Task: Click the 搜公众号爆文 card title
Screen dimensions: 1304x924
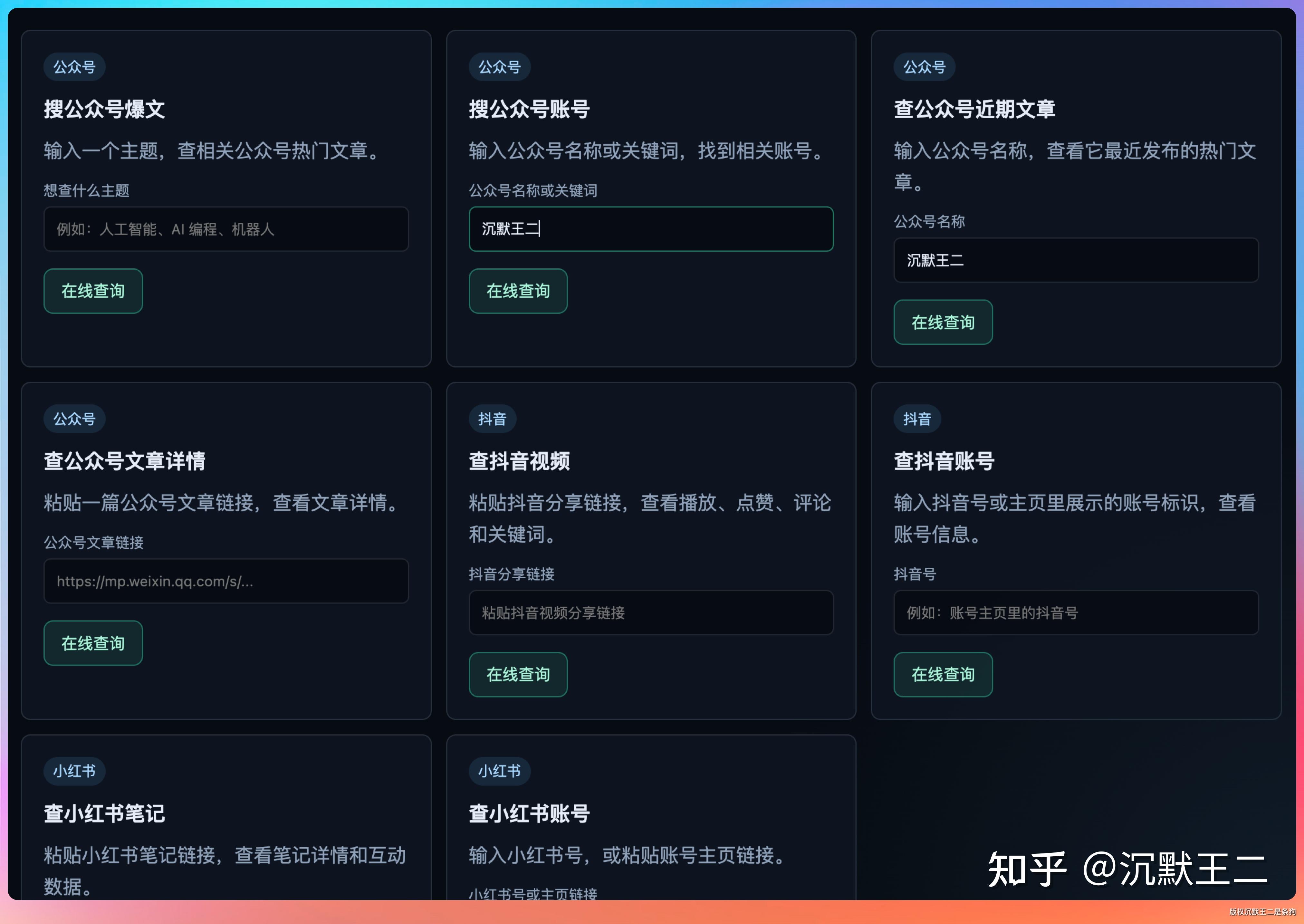Action: tap(105, 109)
